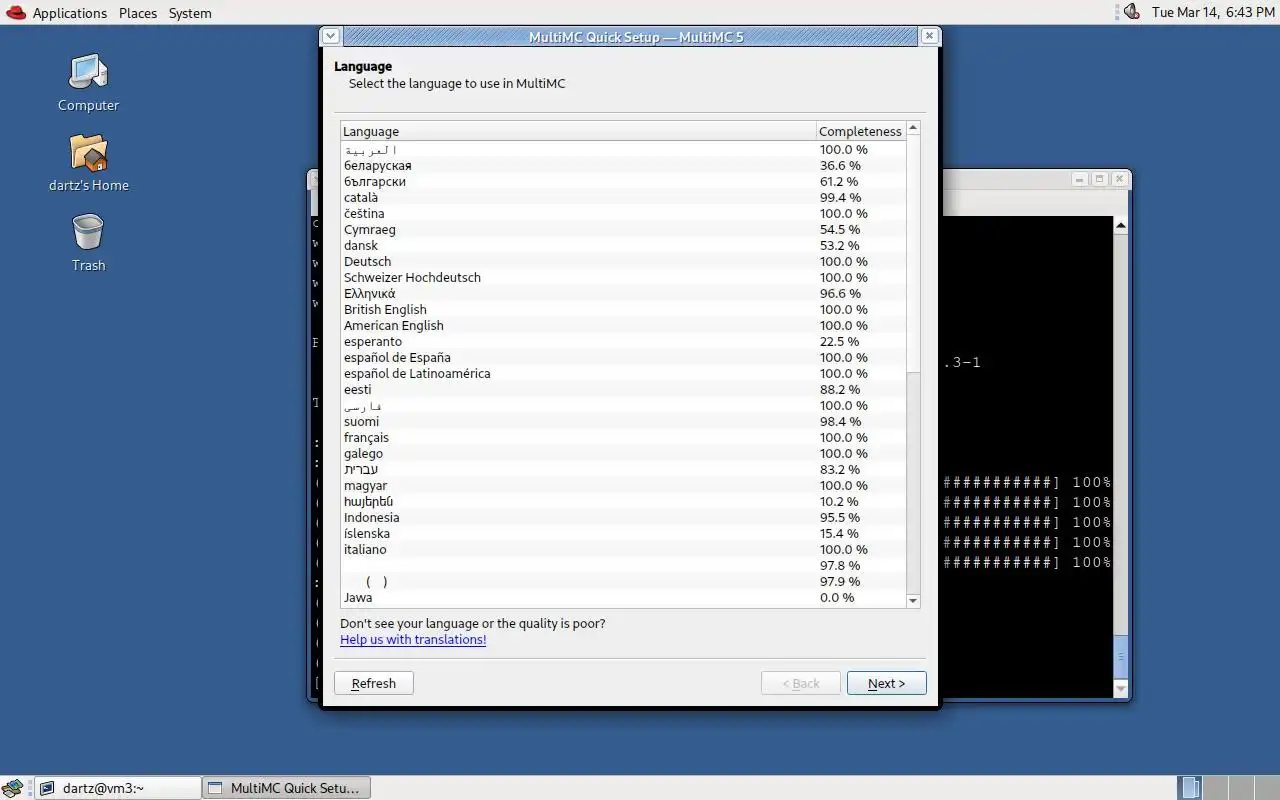Viewport: 1280px width, 800px height.
Task: Select magyar language row
Action: click(x=623, y=485)
